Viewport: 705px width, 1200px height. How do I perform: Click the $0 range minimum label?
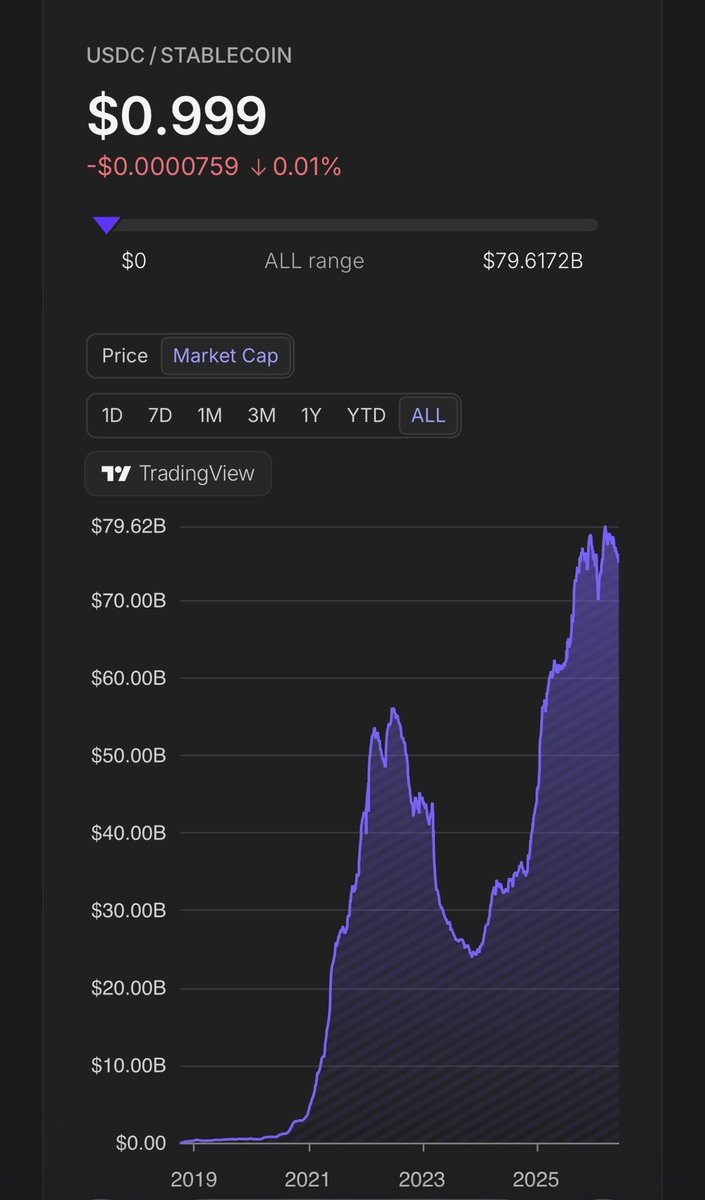coord(134,261)
